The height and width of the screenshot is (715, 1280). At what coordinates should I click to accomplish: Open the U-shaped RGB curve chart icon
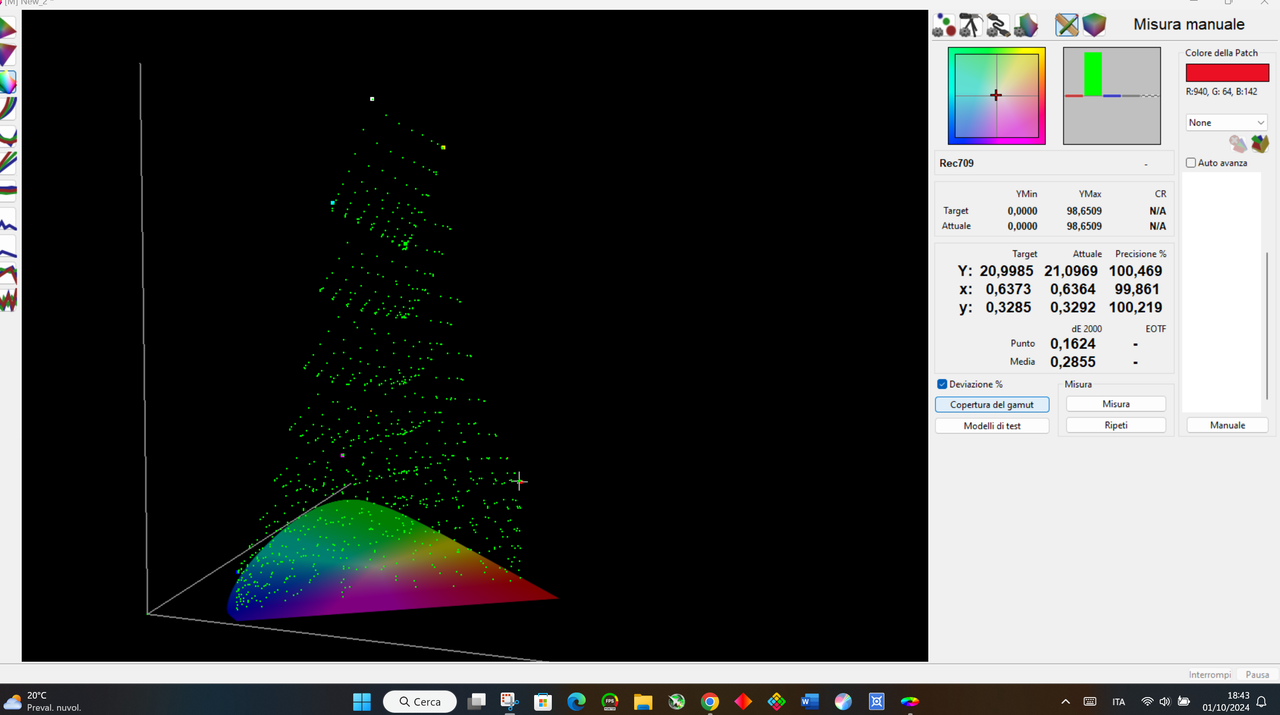[8, 135]
